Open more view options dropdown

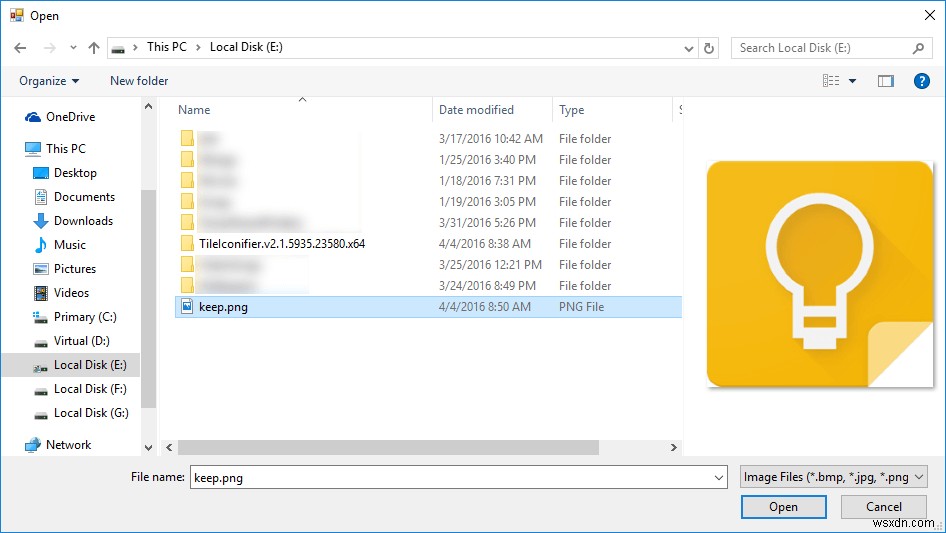click(x=852, y=81)
